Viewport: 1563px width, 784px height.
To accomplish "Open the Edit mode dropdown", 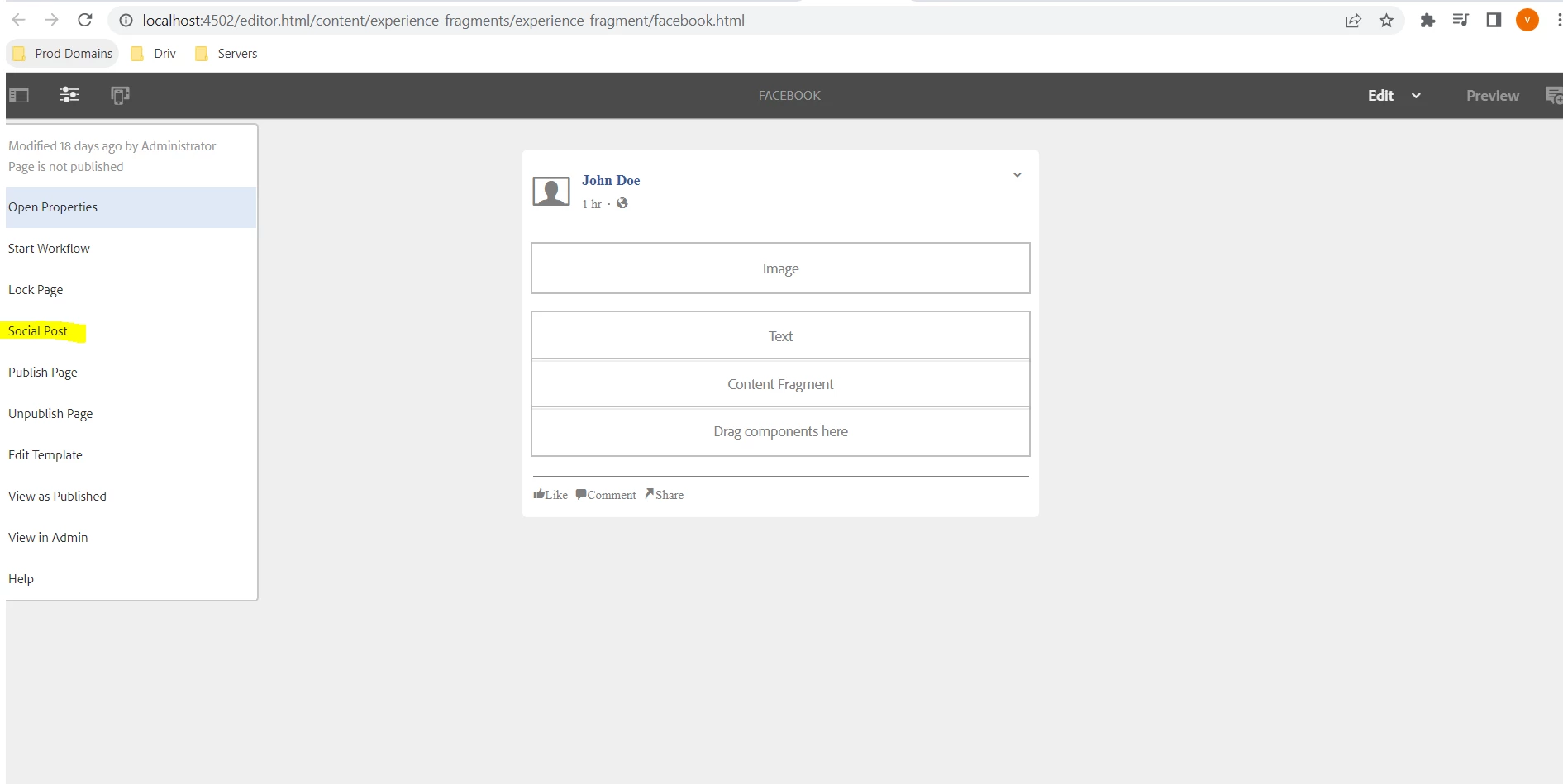I will tap(1394, 96).
